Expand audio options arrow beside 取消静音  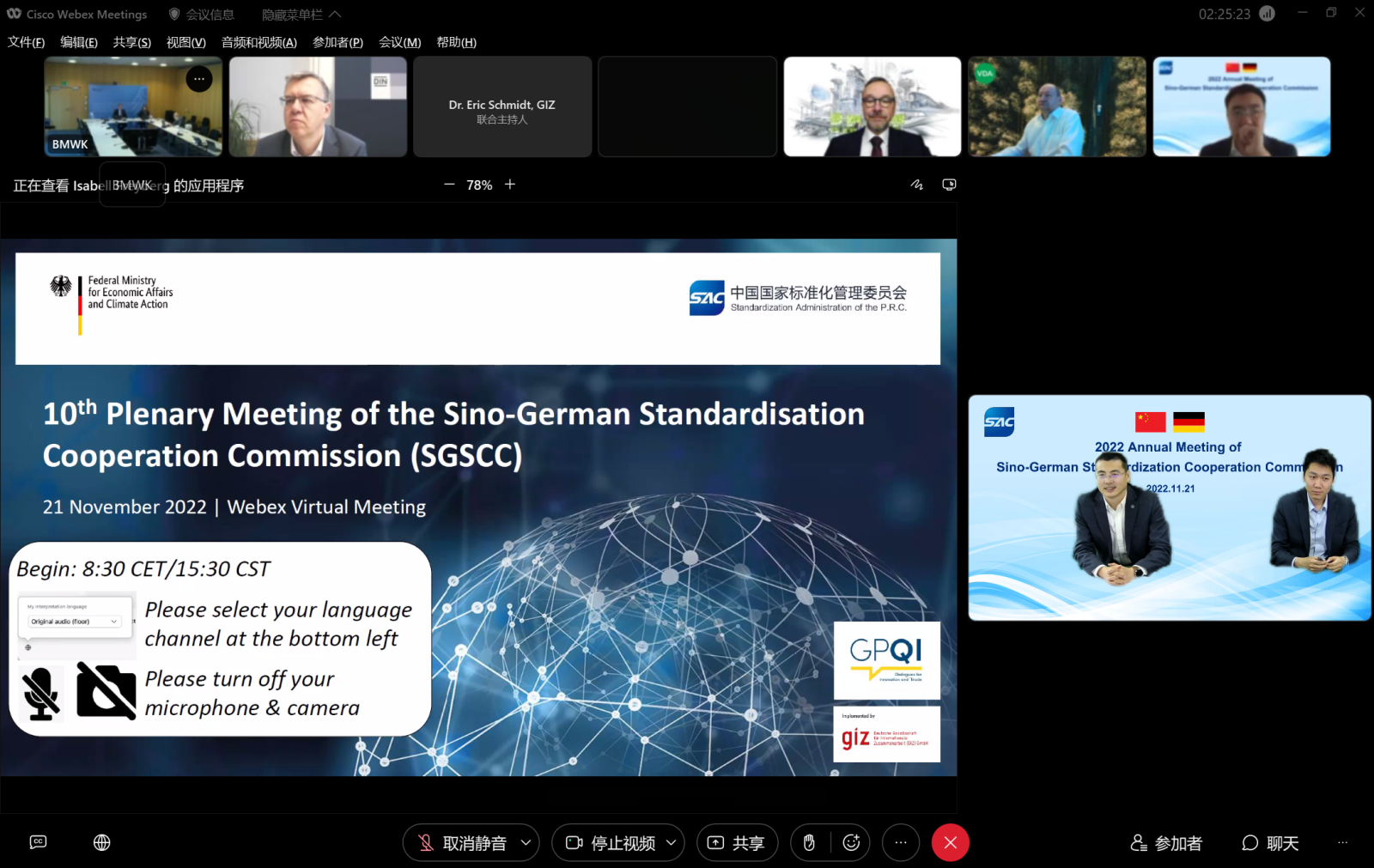[526, 843]
